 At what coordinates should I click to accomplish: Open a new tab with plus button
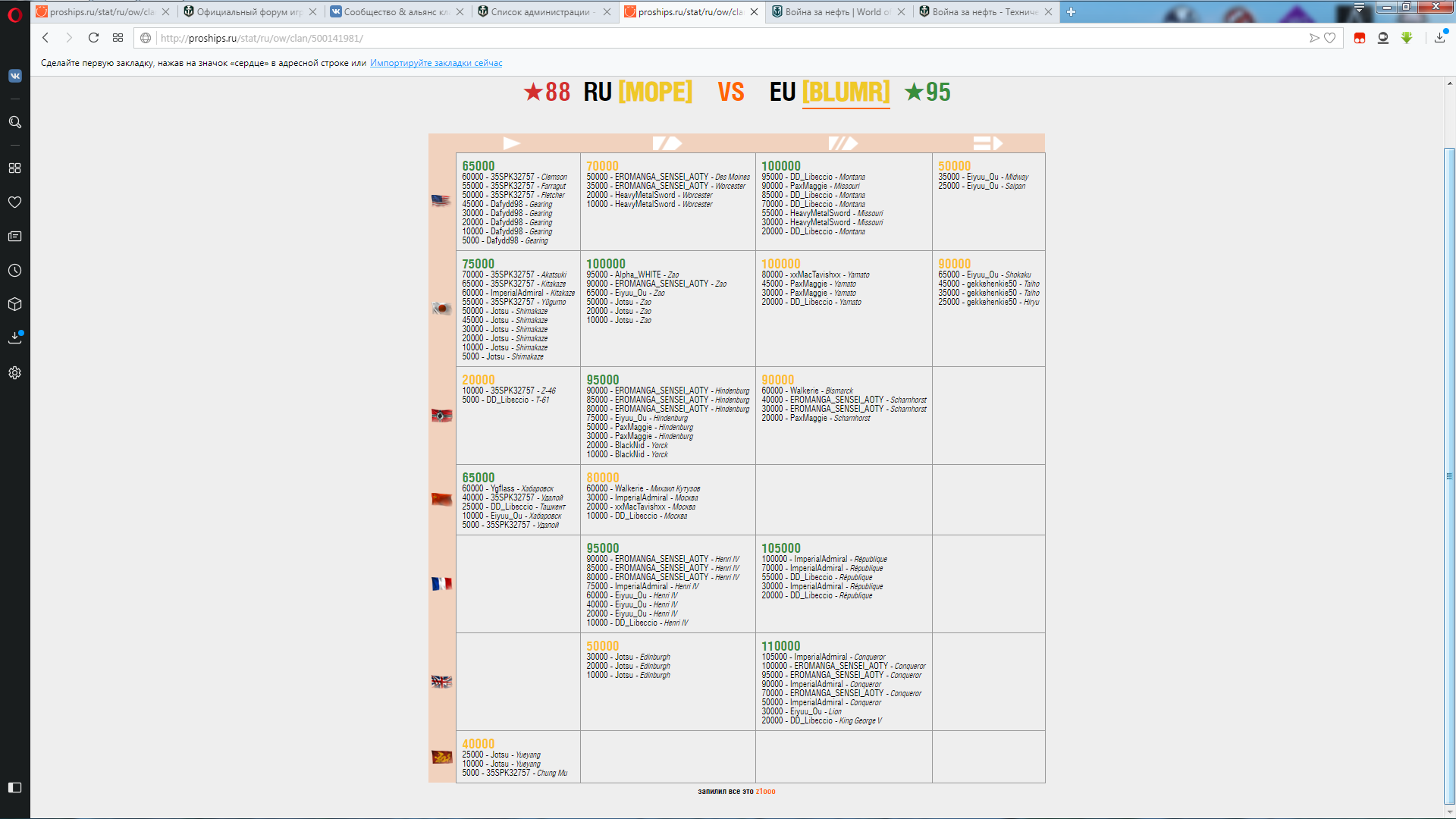[x=1071, y=11]
